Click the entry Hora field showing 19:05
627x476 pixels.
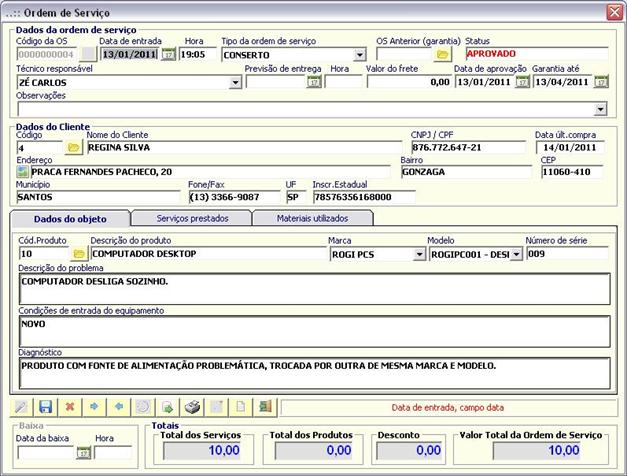(x=198, y=54)
